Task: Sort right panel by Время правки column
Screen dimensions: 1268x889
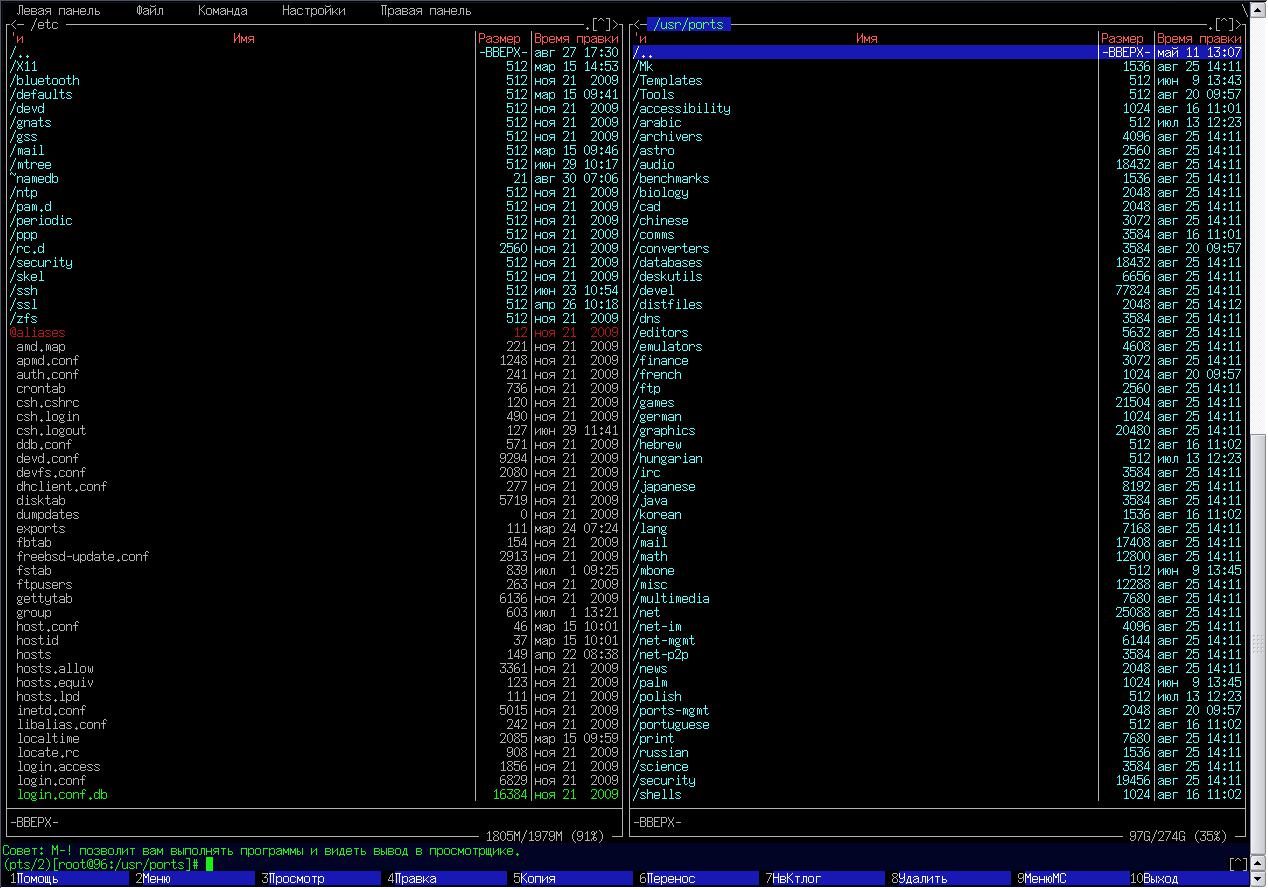Action: [x=1199, y=38]
